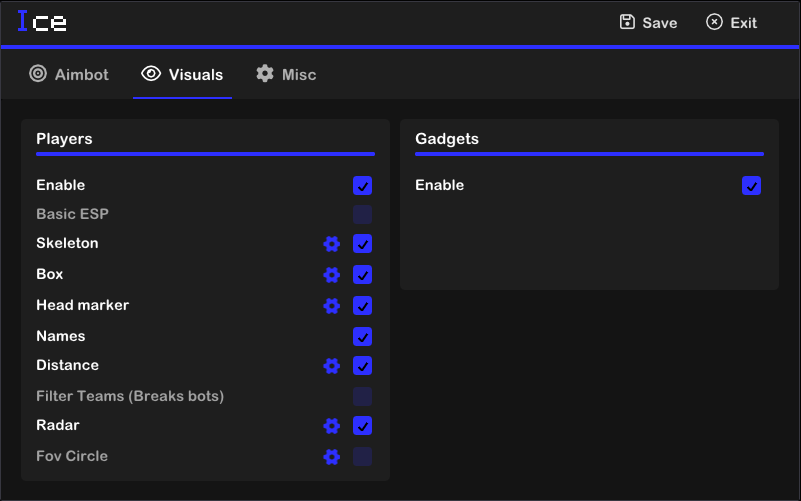Screen dimensions: 801x501
Task: Uncheck Enable in the Gadgets panel
Action: (752, 186)
